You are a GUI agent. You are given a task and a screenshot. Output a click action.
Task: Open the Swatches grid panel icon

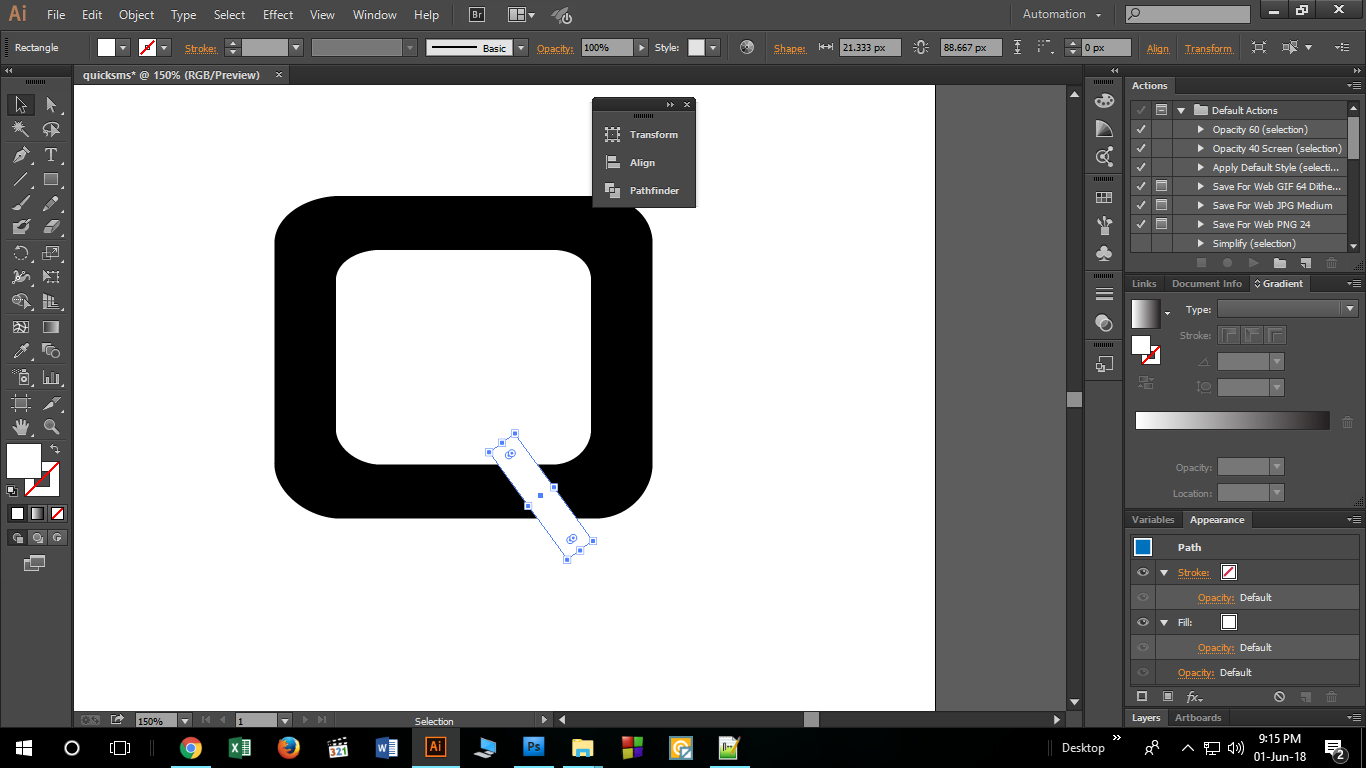click(1104, 197)
